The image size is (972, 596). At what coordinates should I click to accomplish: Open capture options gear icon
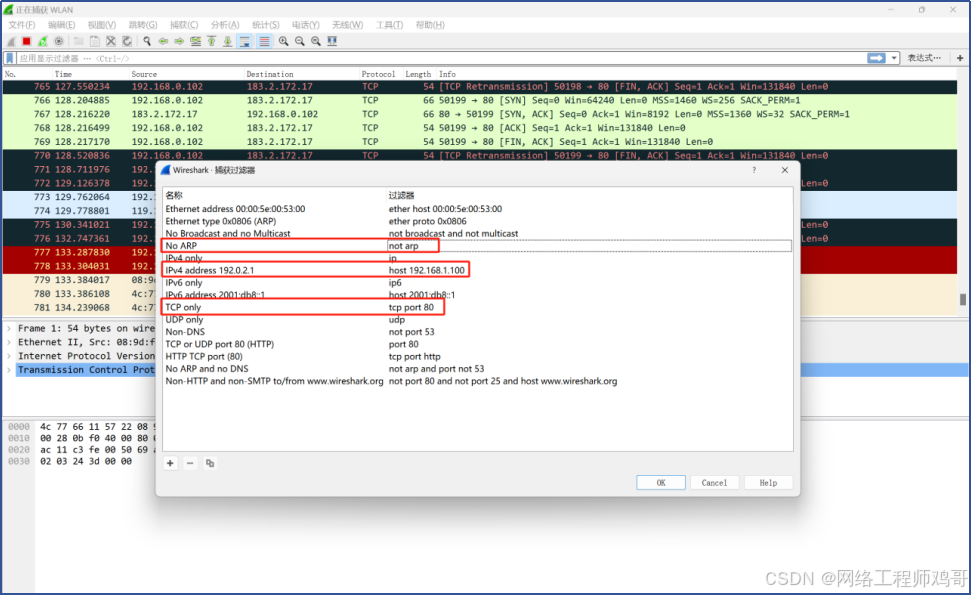[59, 42]
